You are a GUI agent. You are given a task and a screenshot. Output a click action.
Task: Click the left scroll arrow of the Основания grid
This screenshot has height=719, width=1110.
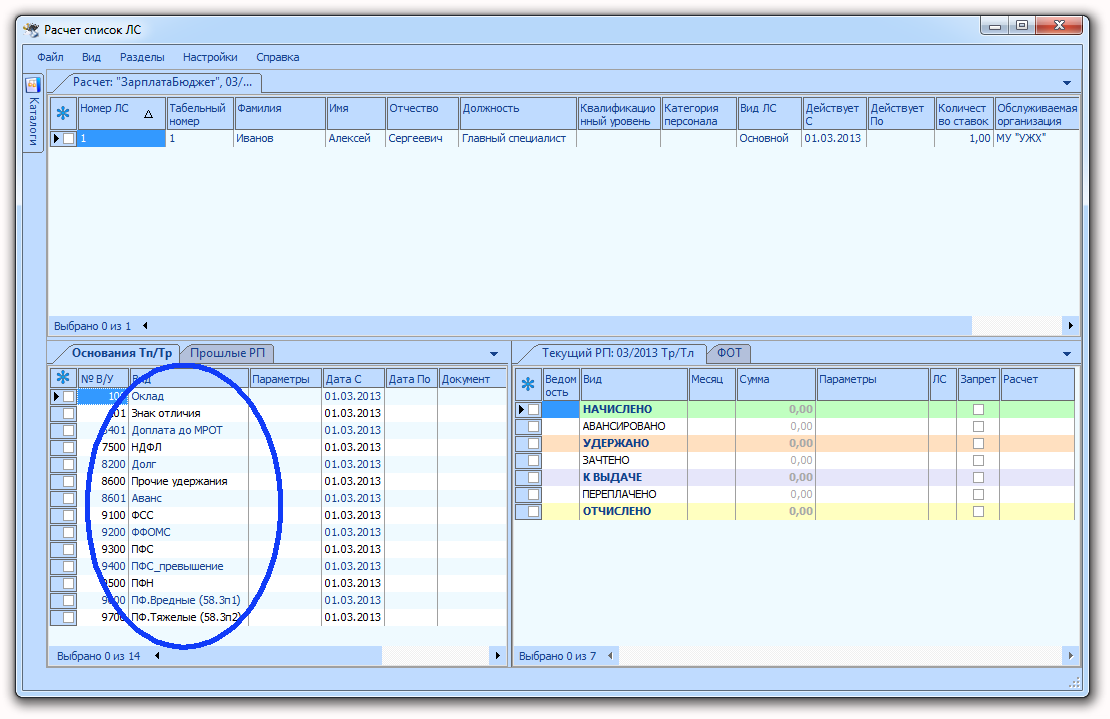pyautogui.click(x=157, y=655)
